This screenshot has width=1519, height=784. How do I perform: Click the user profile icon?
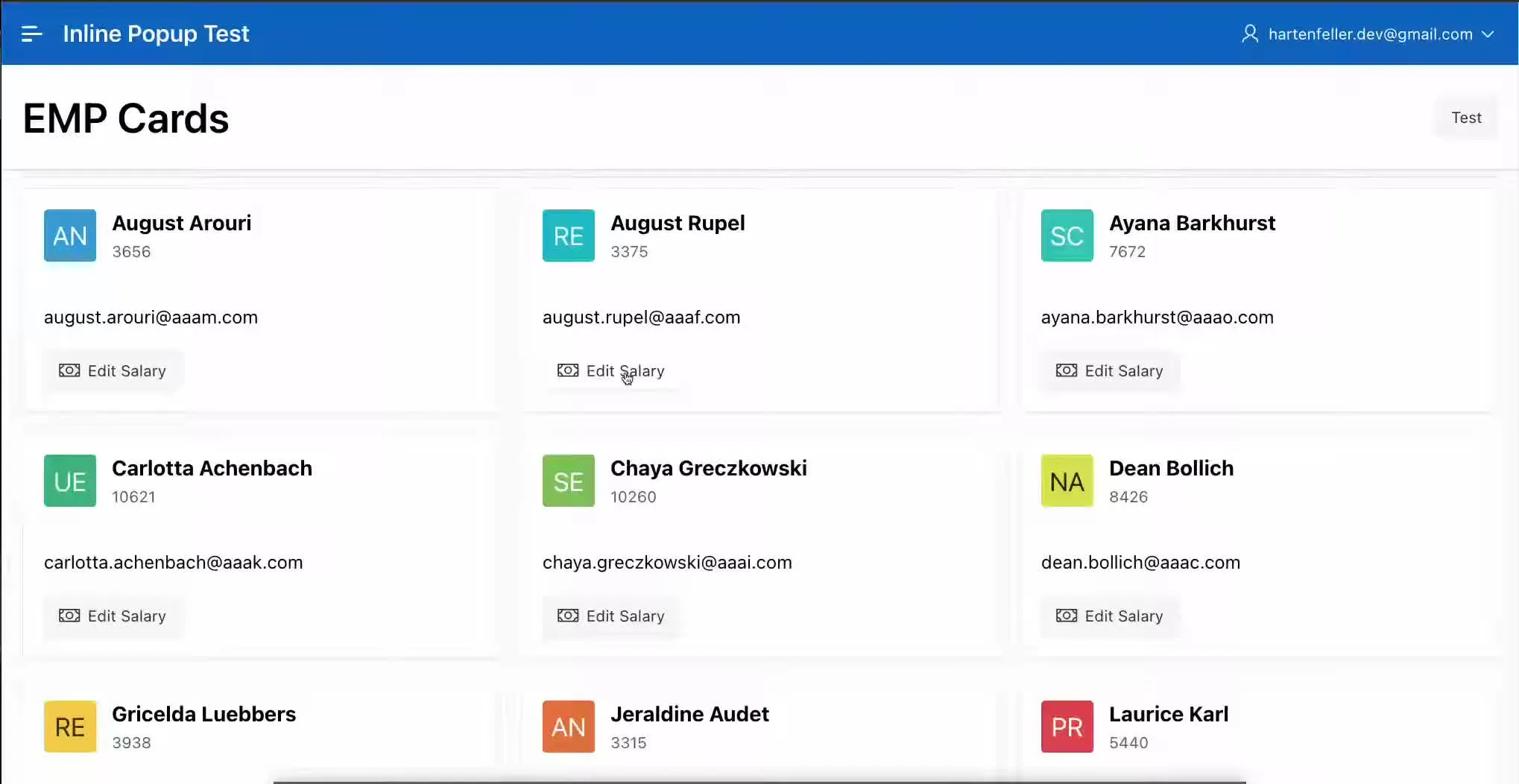pyautogui.click(x=1249, y=34)
